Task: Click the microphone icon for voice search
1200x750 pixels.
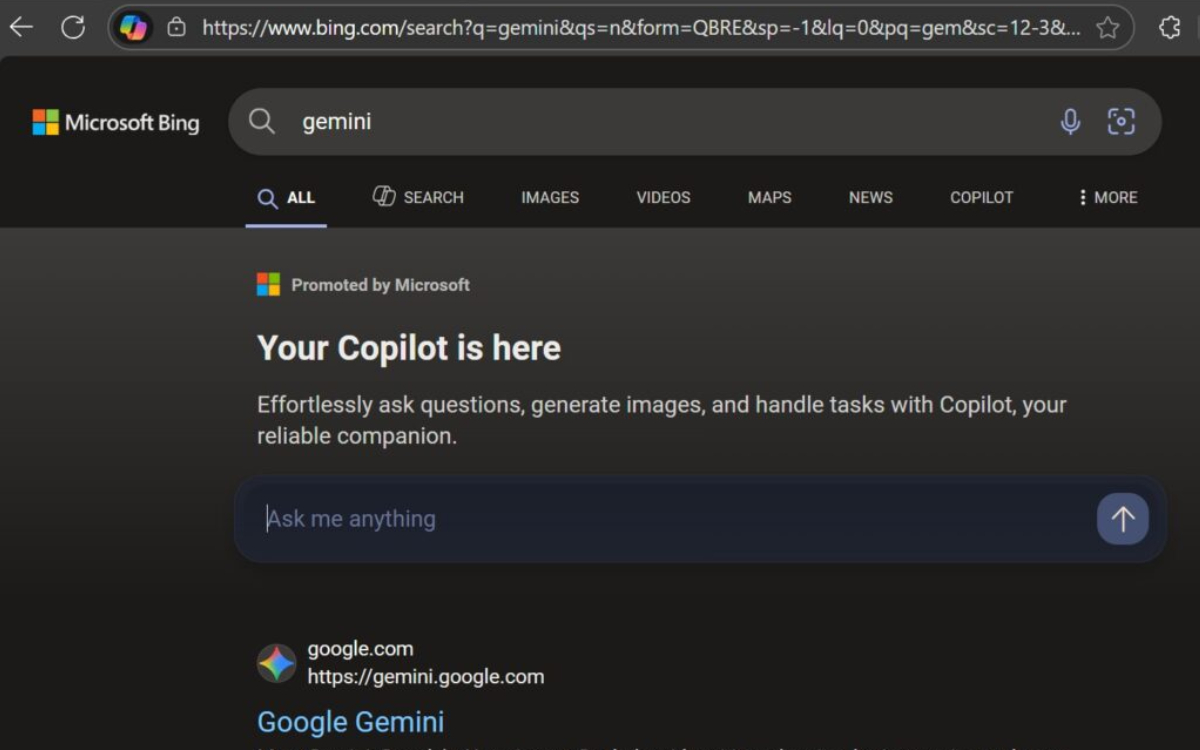Action: 1070,121
